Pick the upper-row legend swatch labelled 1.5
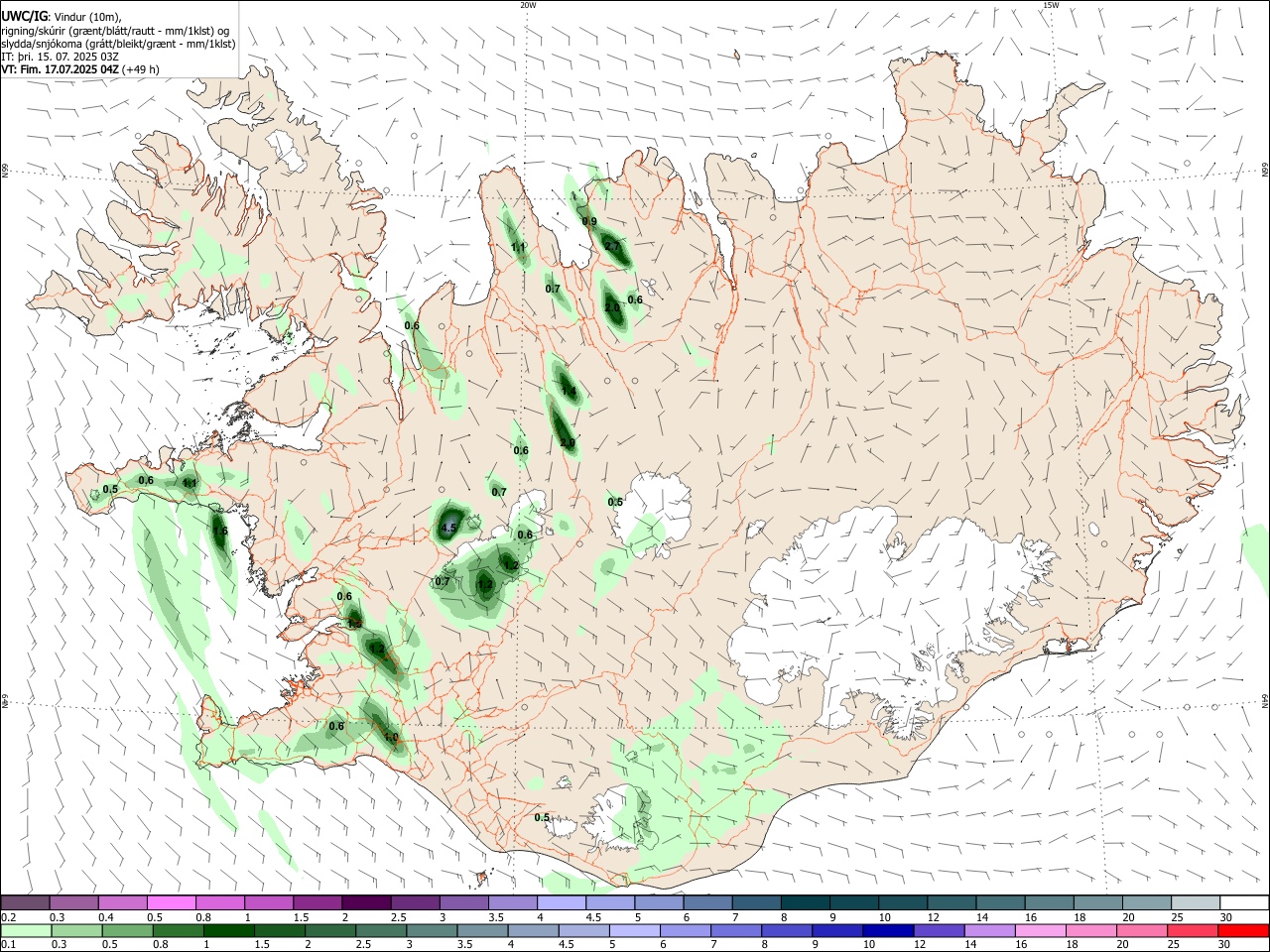The image size is (1270, 952). [x=317, y=903]
